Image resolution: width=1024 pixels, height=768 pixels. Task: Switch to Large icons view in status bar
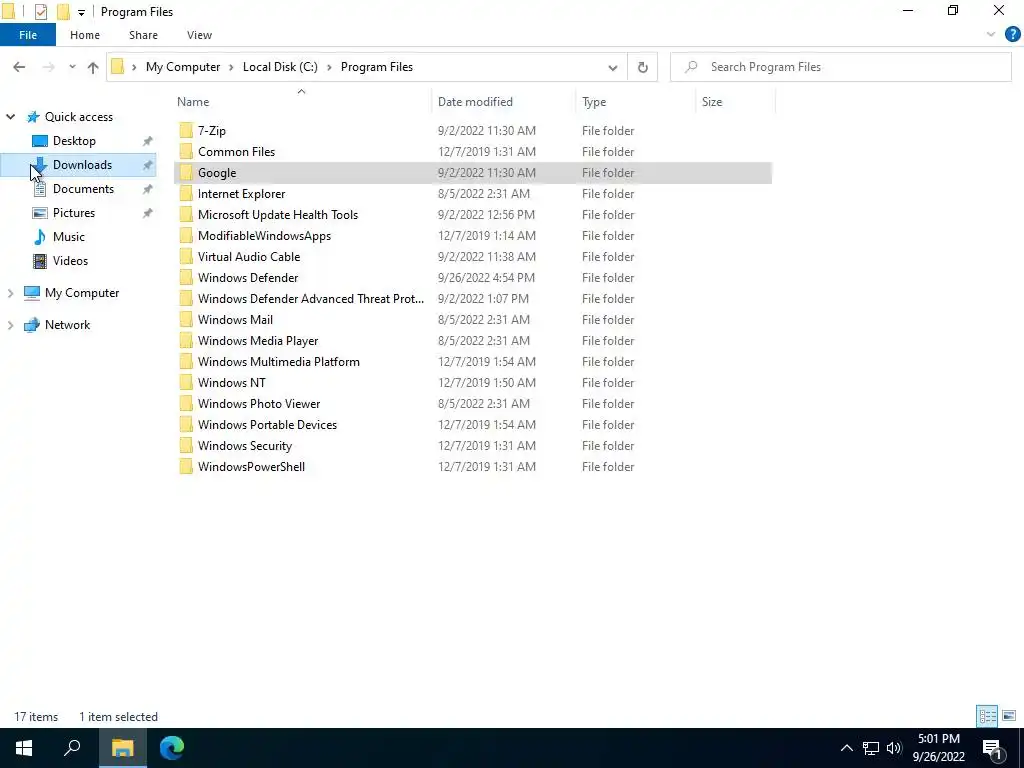click(1009, 716)
